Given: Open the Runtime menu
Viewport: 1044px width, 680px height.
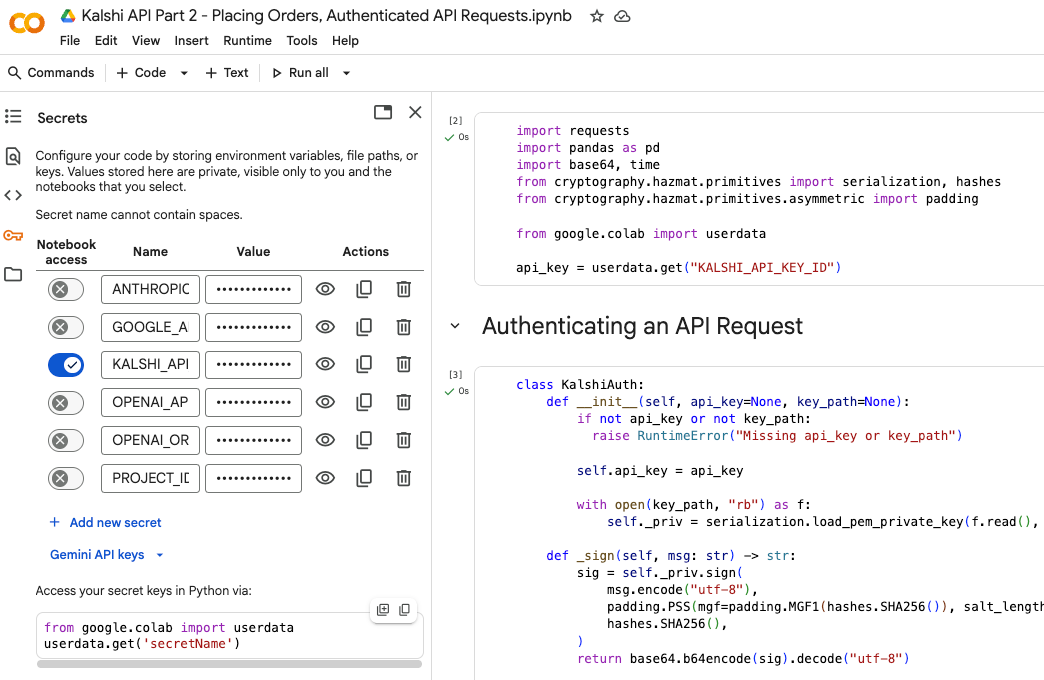Looking at the screenshot, I should pyautogui.click(x=247, y=41).
